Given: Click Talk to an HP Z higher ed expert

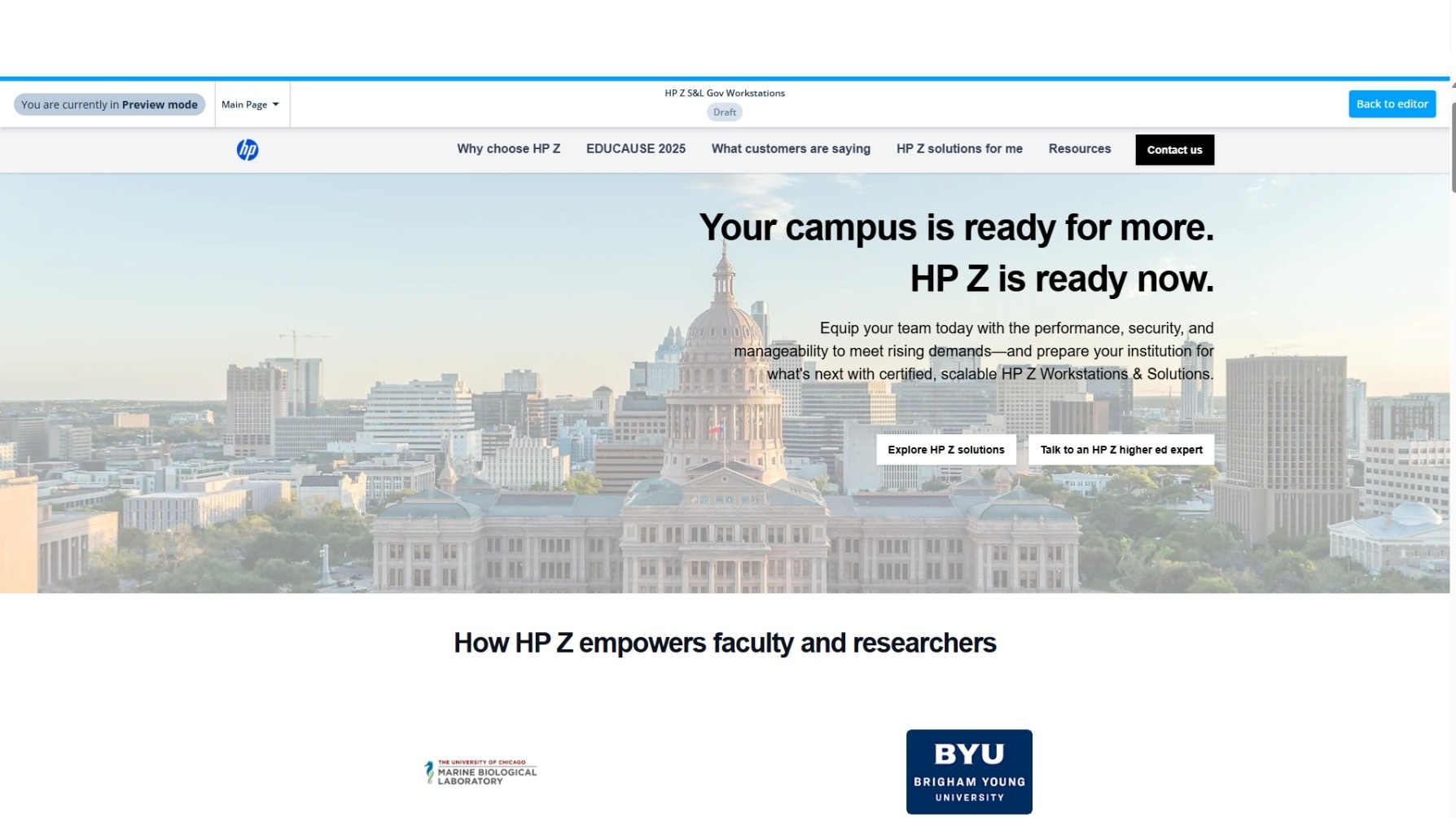Looking at the screenshot, I should pos(1121,450).
